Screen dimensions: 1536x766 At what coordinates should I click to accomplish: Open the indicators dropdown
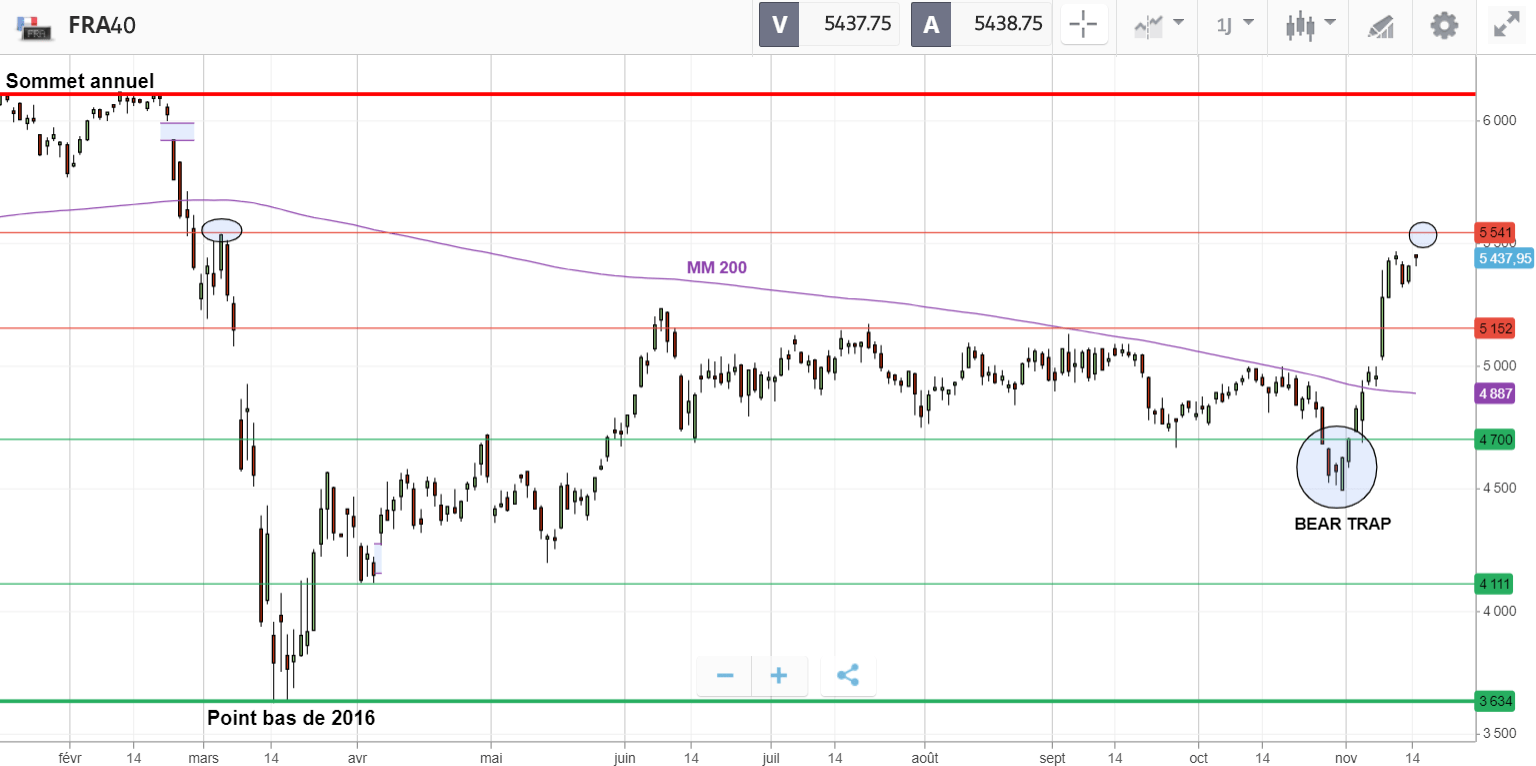pos(1159,25)
